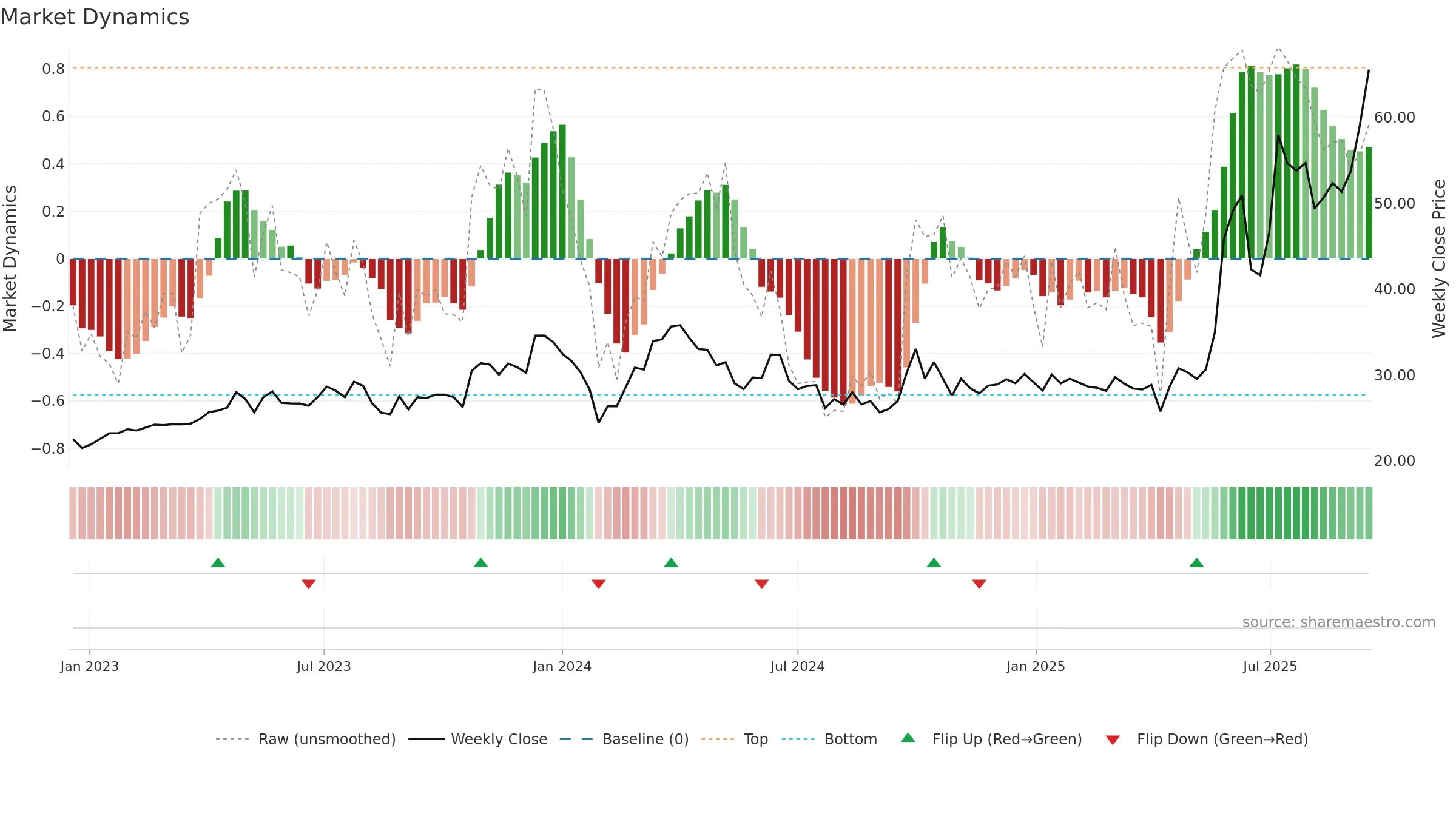Image resolution: width=1456 pixels, height=819 pixels.
Task: Click the Jan 2024 x-axis label
Action: (x=562, y=666)
